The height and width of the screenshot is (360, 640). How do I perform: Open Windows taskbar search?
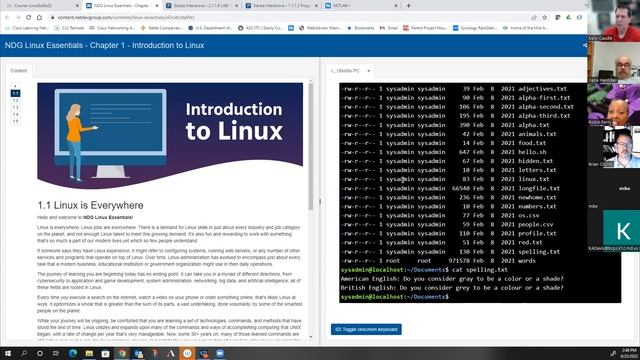click(x=24, y=353)
